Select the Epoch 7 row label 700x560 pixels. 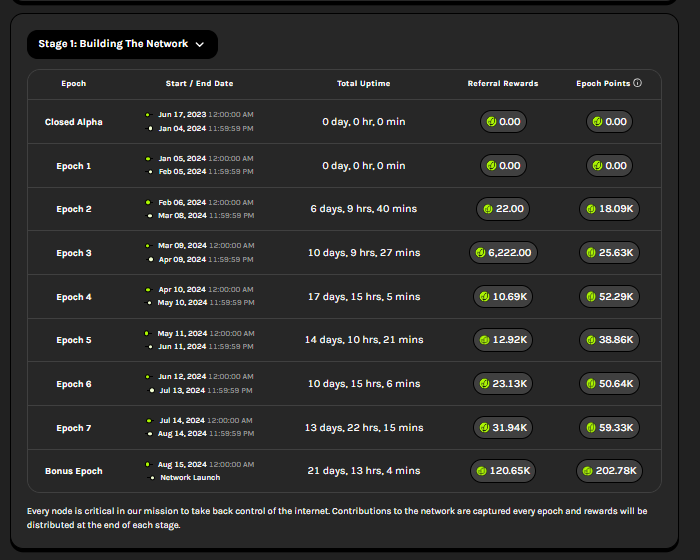coord(74,428)
